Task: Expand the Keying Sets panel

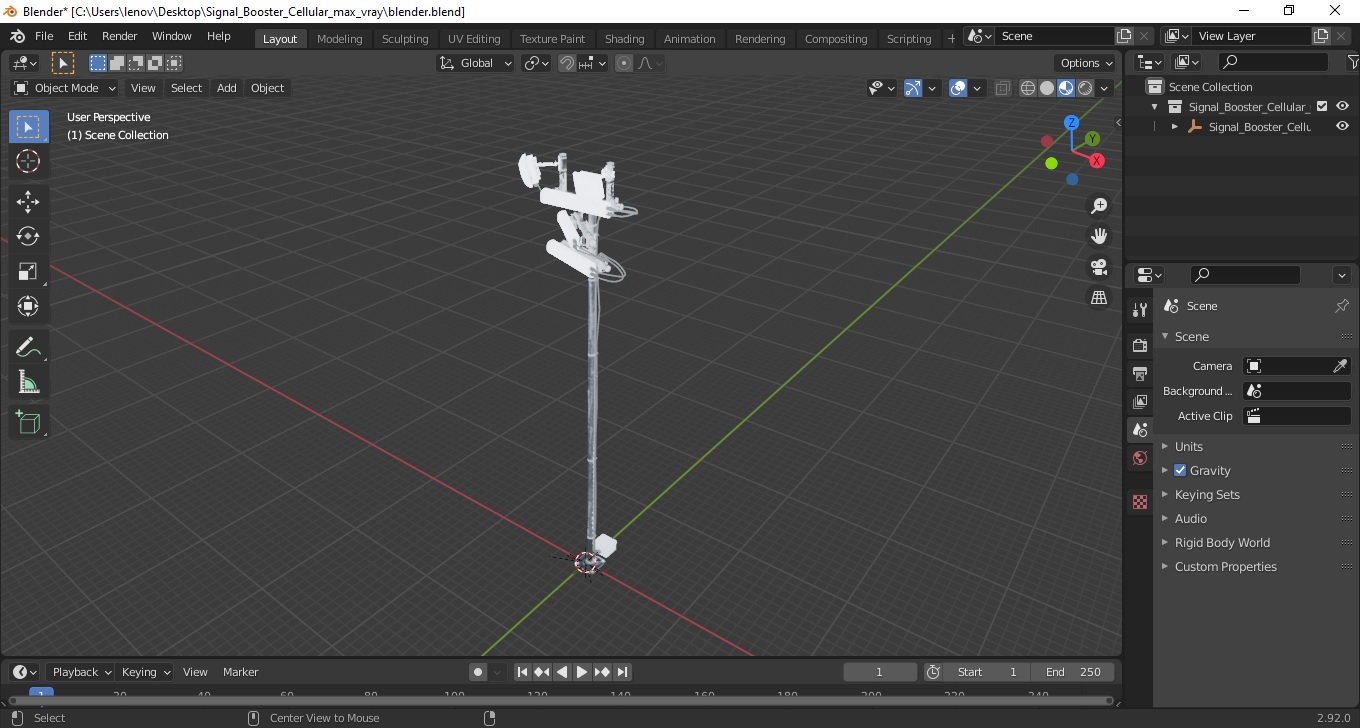Action: tap(1207, 494)
